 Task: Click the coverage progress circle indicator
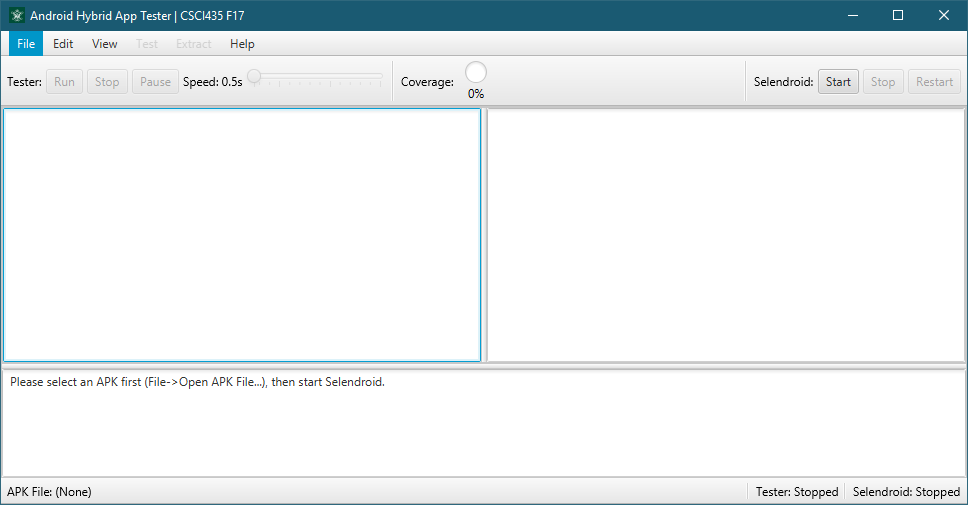coord(475,72)
